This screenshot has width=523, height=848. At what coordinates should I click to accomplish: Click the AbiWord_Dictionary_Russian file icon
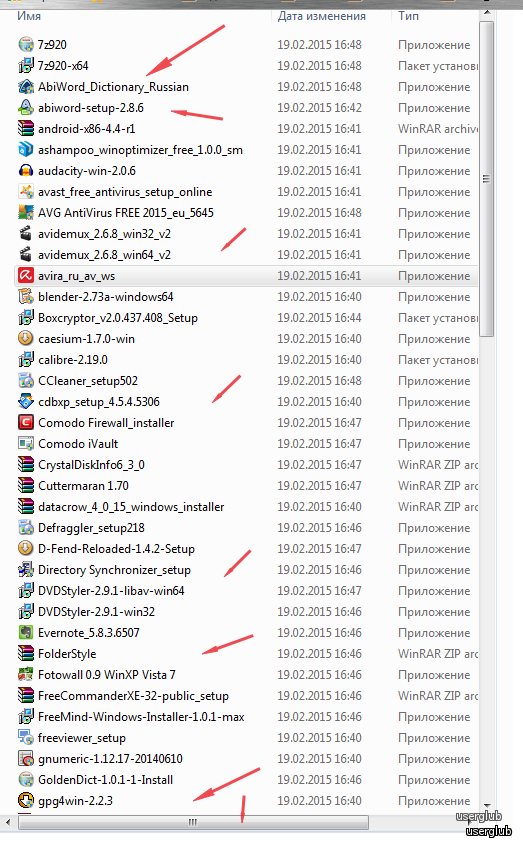25,87
